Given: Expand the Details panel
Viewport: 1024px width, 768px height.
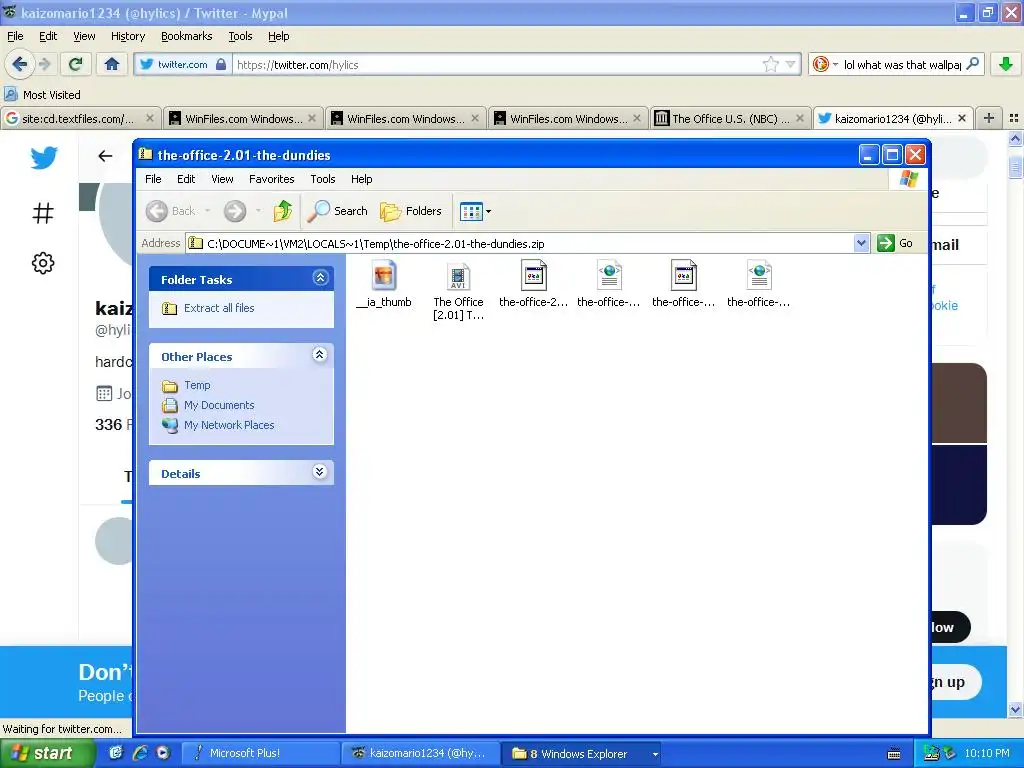Looking at the screenshot, I should (319, 472).
